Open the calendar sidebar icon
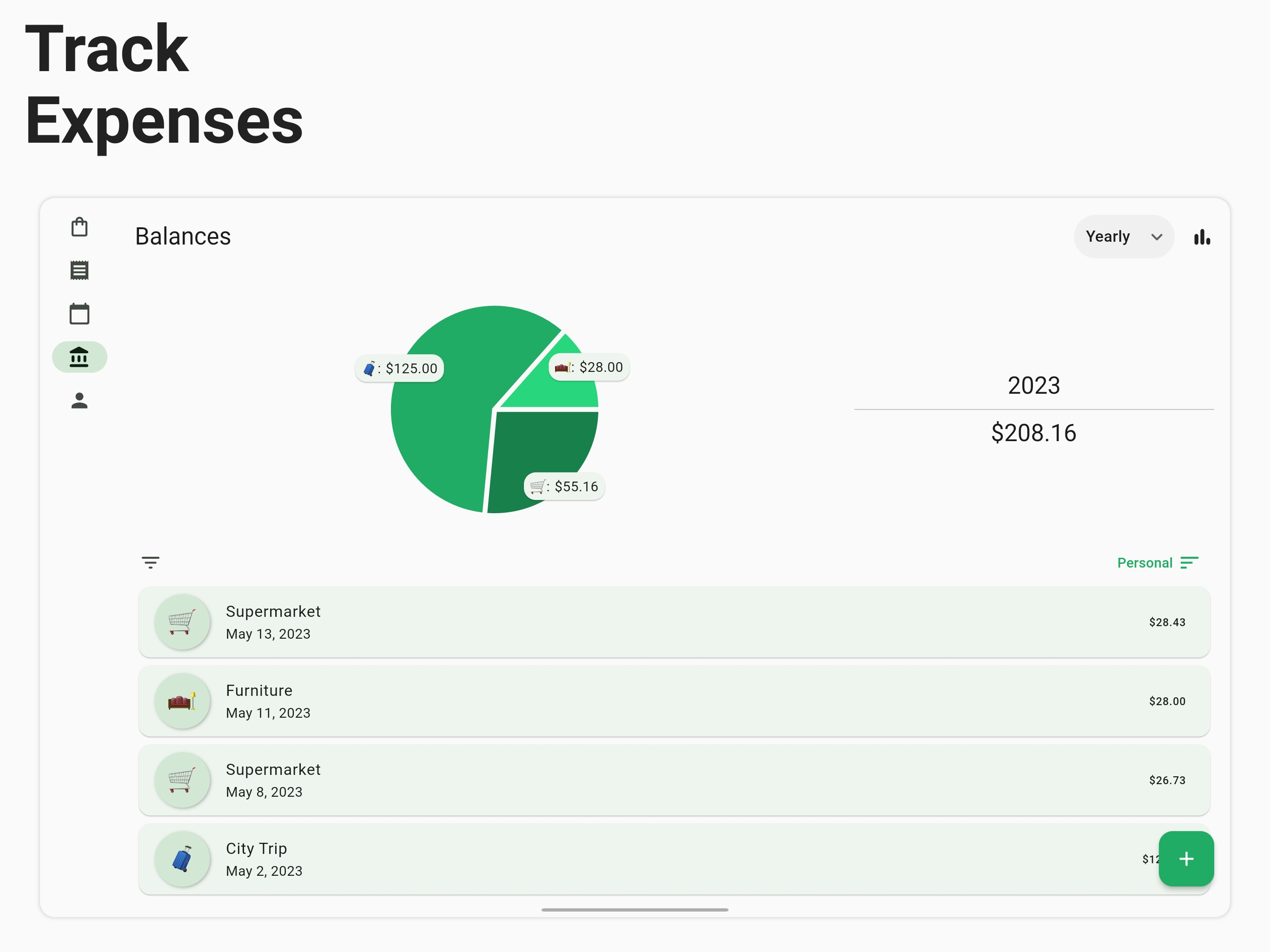This screenshot has width=1270, height=952. (79, 314)
